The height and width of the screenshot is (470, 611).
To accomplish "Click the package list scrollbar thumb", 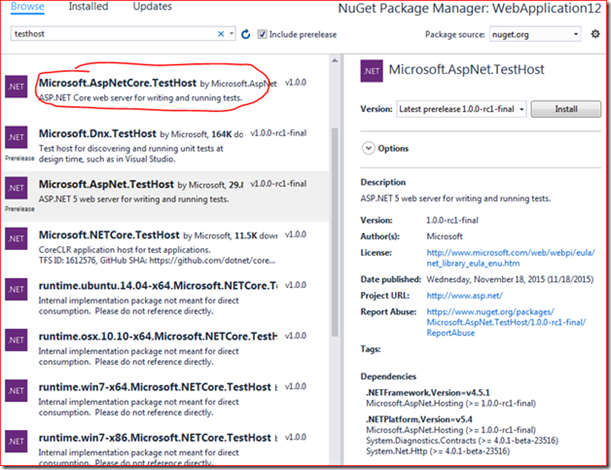I will (335, 232).
